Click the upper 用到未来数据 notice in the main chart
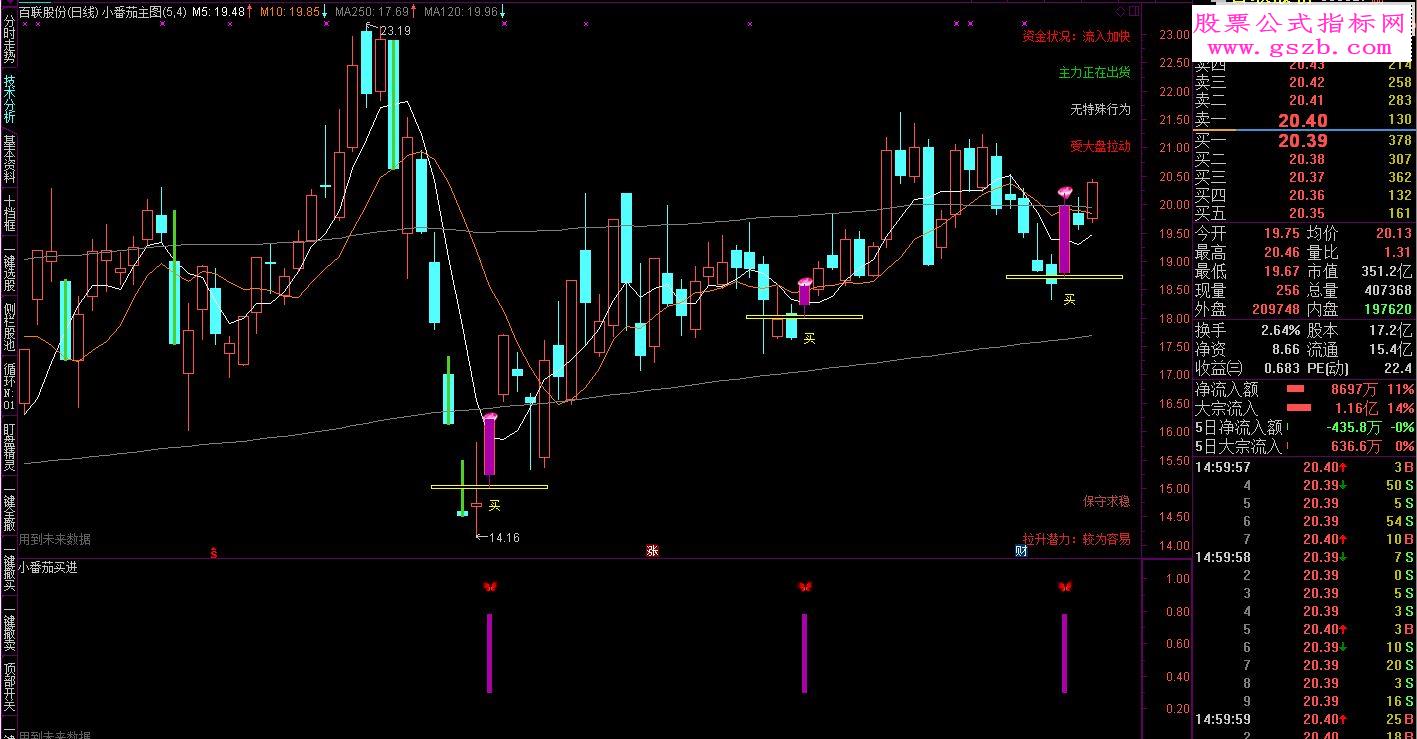1417x739 pixels. (55, 539)
